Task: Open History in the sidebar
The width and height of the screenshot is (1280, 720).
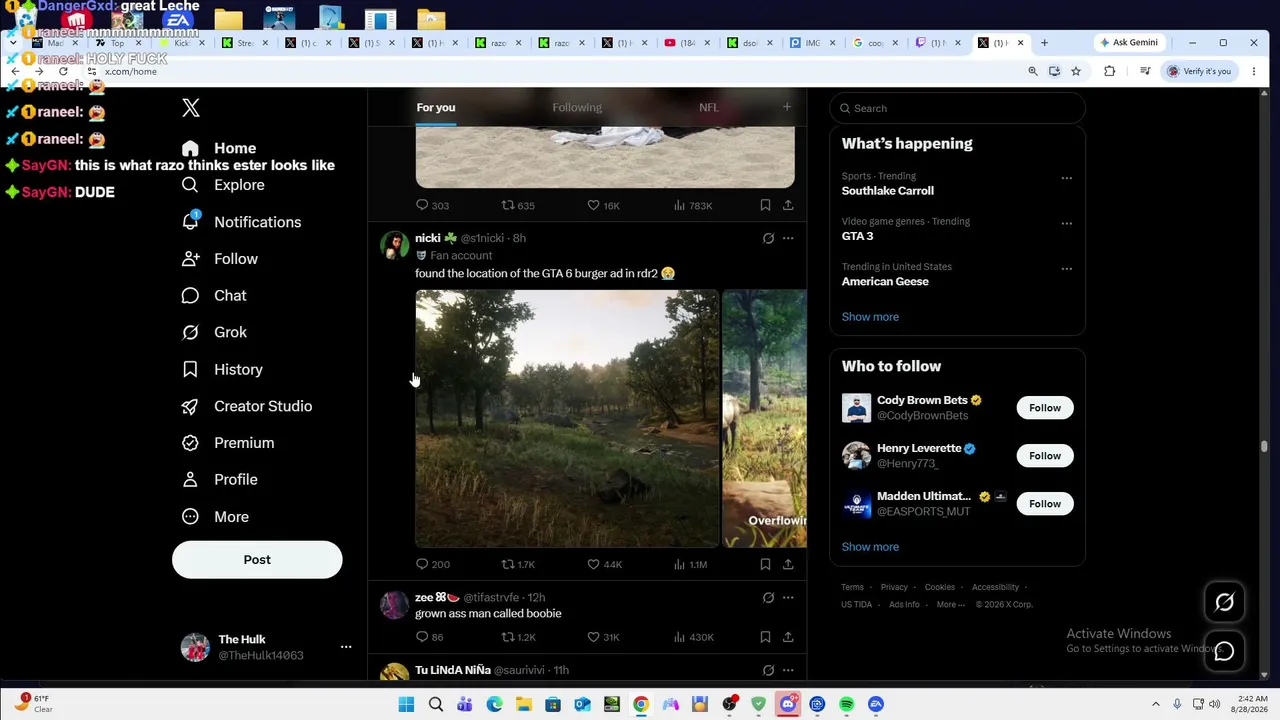Action: pos(222,370)
